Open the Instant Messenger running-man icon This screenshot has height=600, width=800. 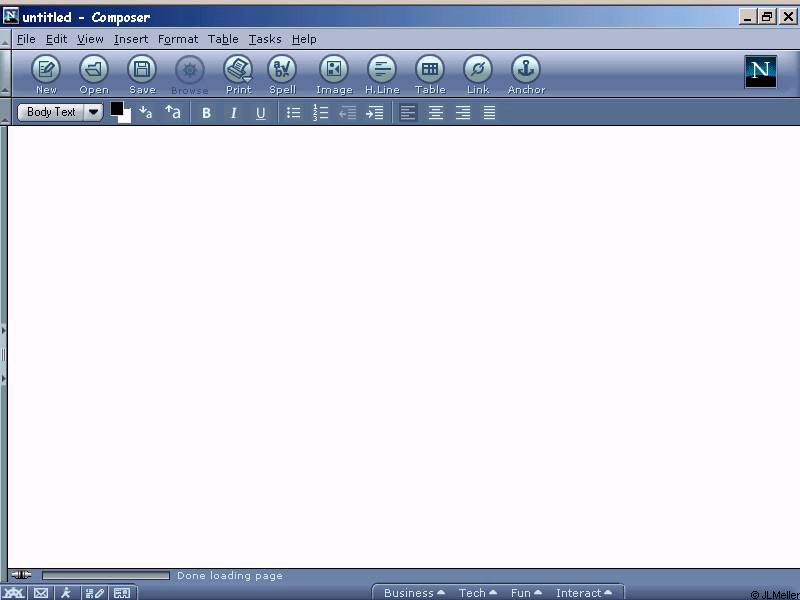66,593
